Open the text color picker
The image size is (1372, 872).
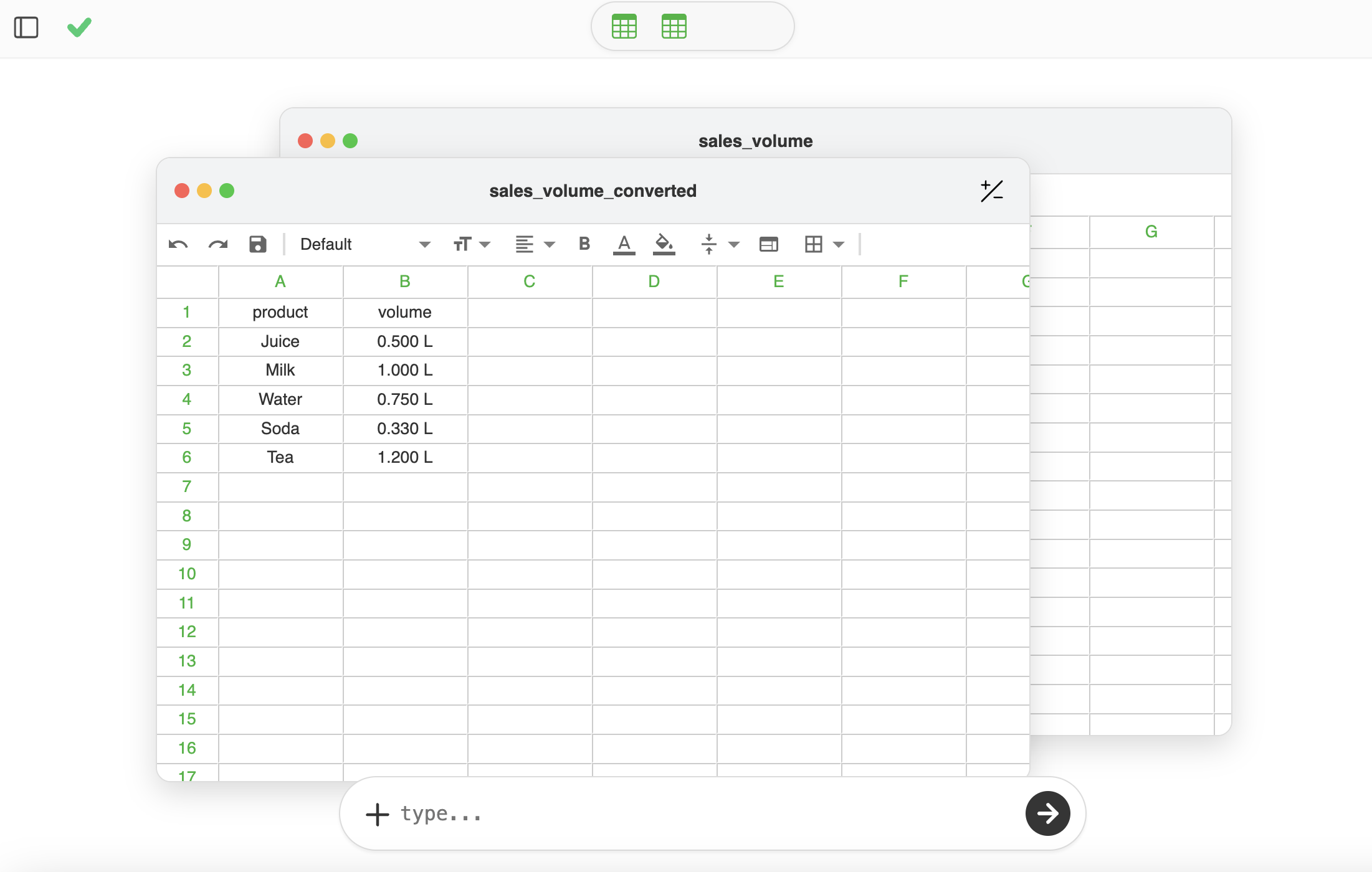pos(624,244)
